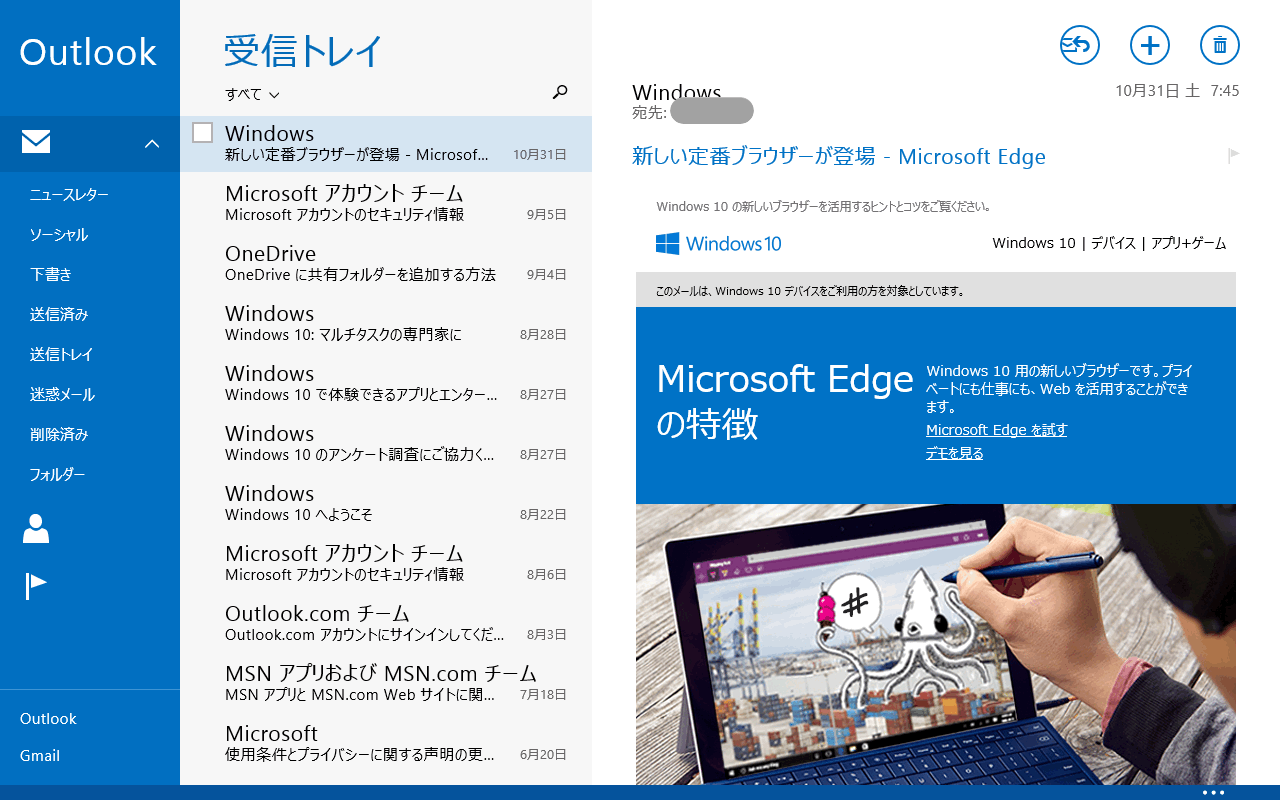
Task: Check the selected Windows message checkbox
Action: coord(202,133)
